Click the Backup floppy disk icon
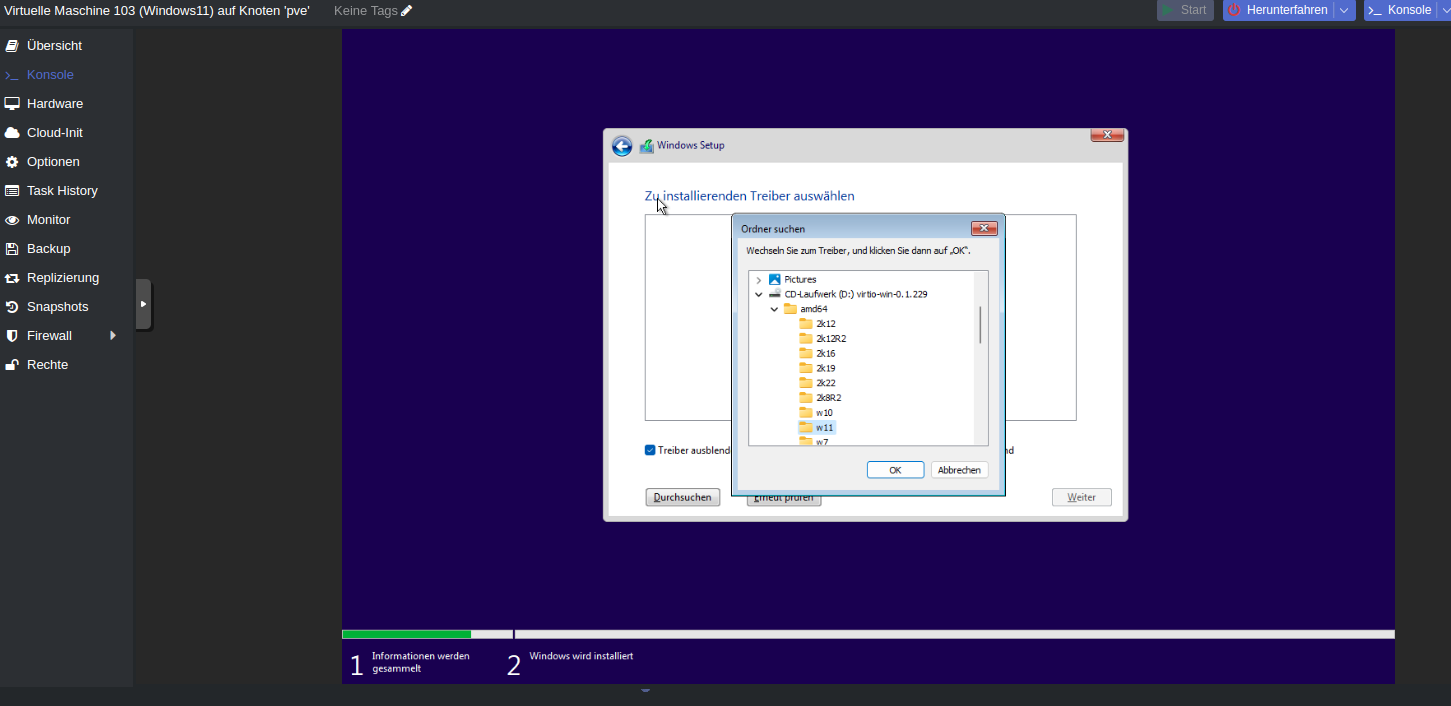This screenshot has width=1451, height=706. [12, 249]
